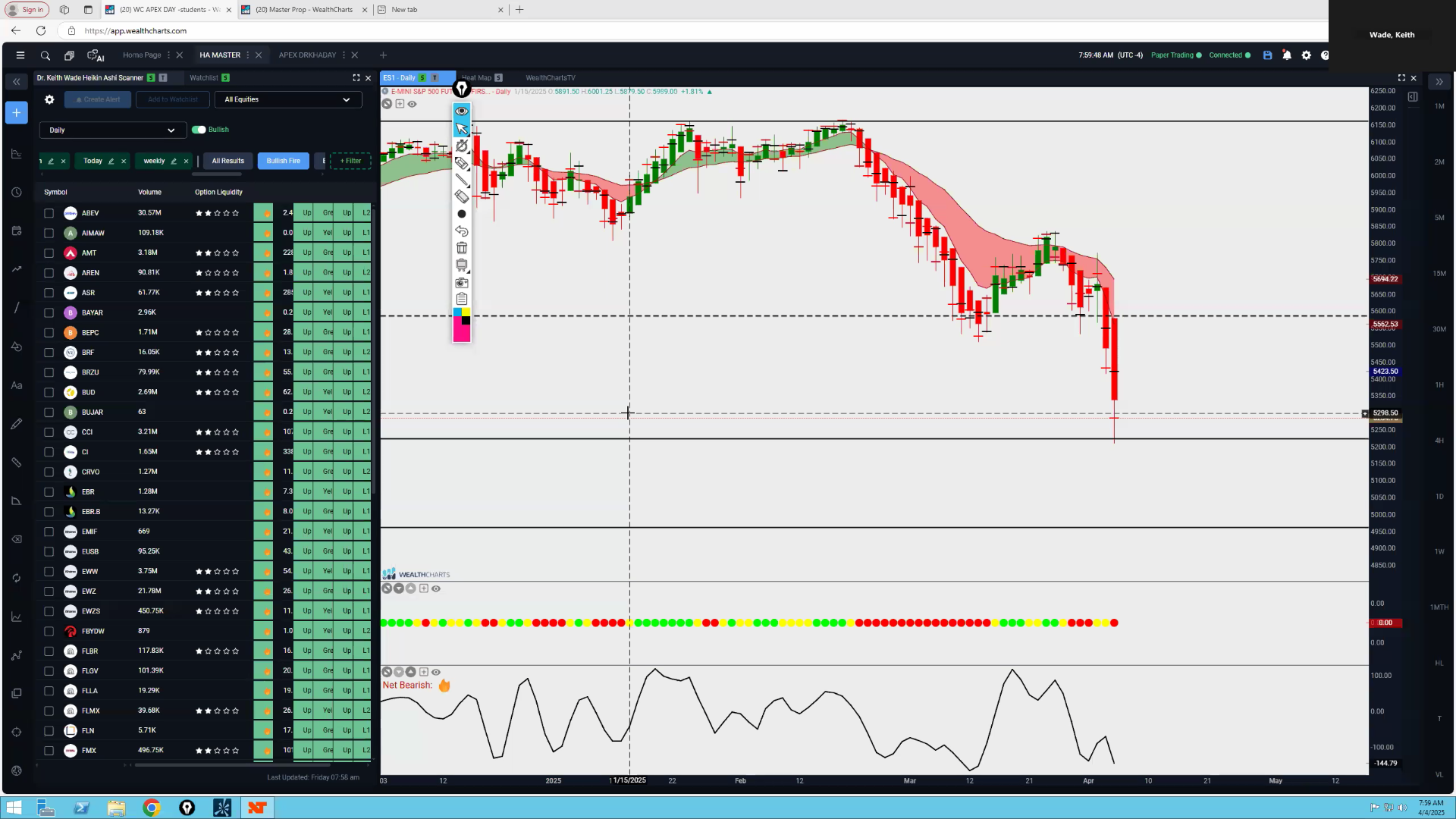Open the Watchlist tab
The width and height of the screenshot is (1456, 819).
(203, 78)
